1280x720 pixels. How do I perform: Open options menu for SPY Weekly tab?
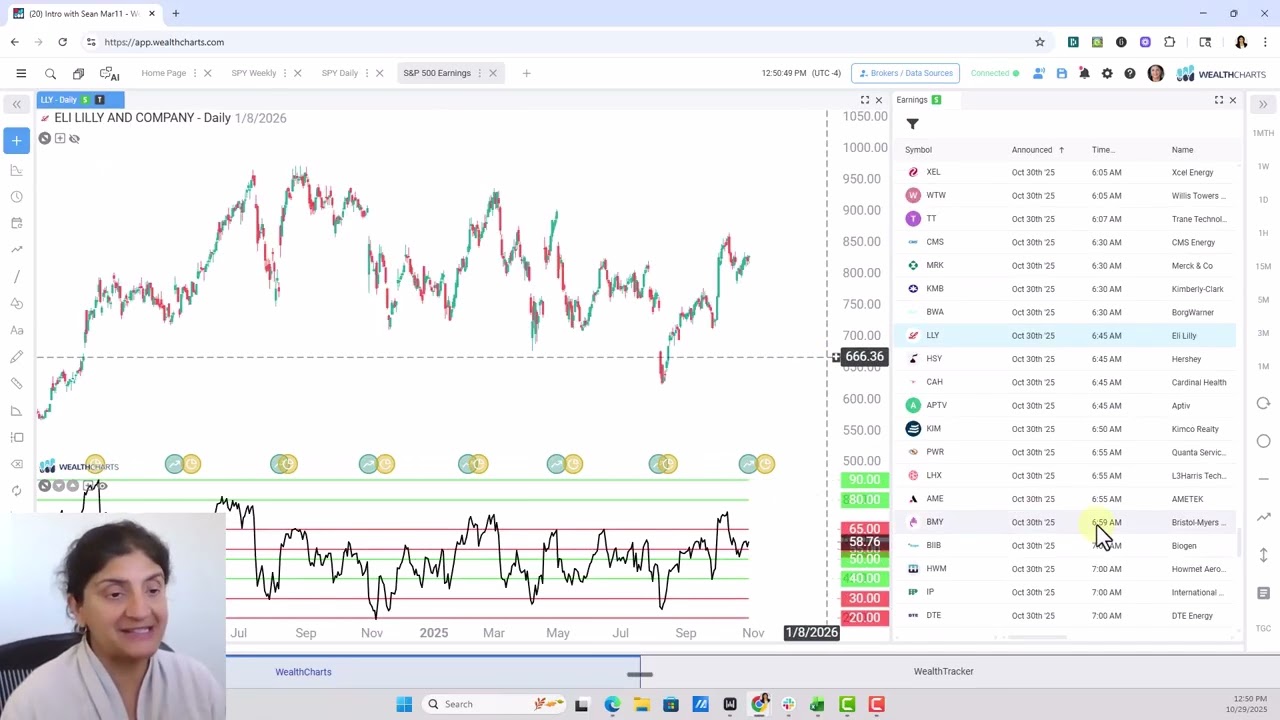[x=285, y=73]
